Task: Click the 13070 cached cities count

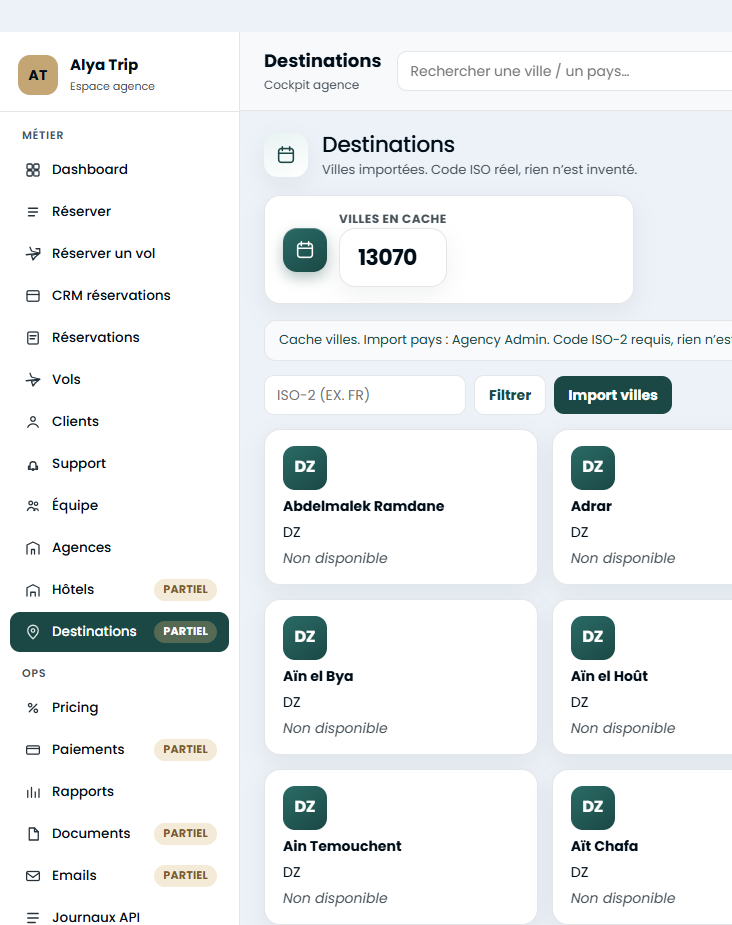Action: (387, 258)
